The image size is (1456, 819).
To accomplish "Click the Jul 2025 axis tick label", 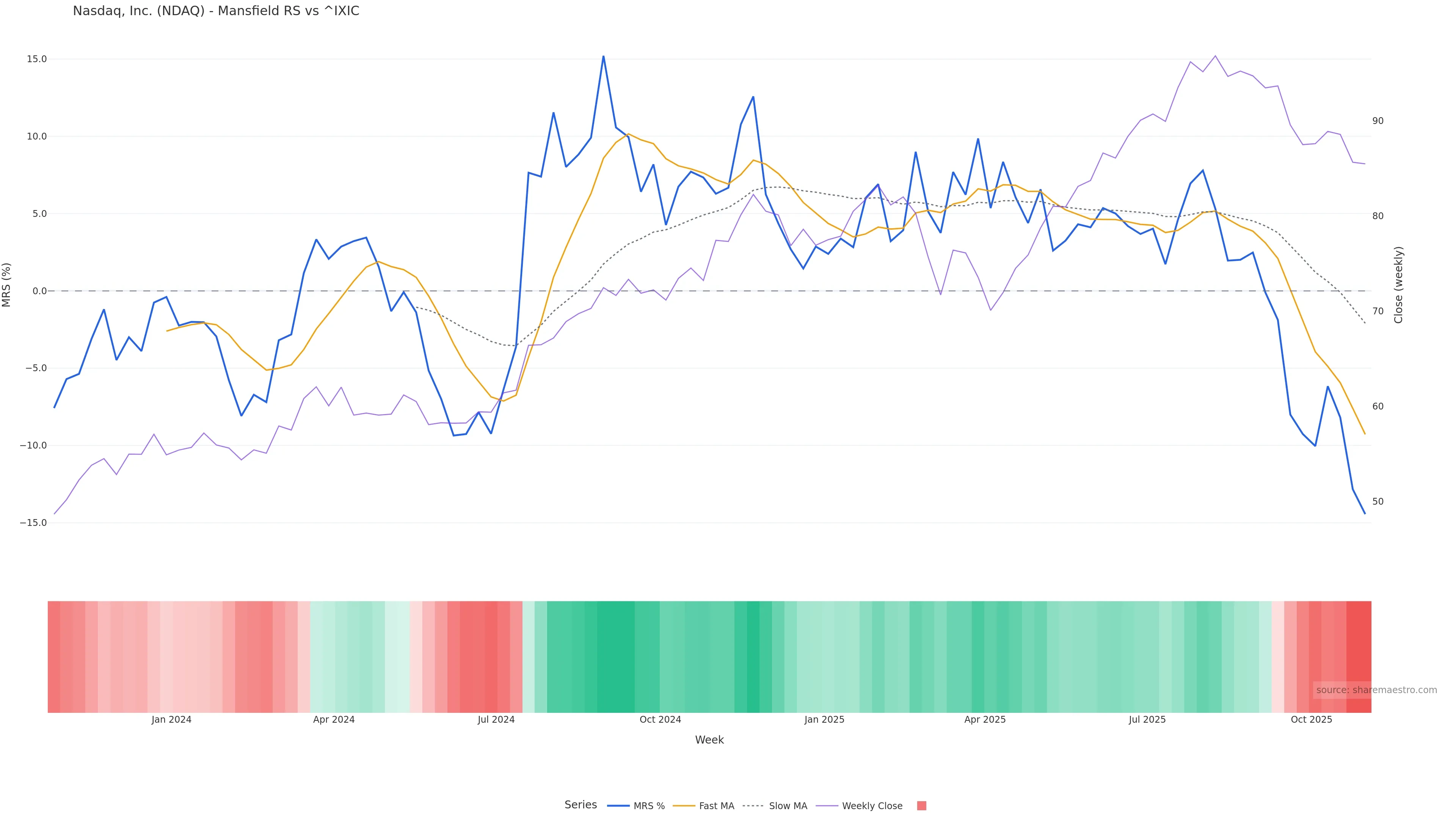I will click(1147, 720).
